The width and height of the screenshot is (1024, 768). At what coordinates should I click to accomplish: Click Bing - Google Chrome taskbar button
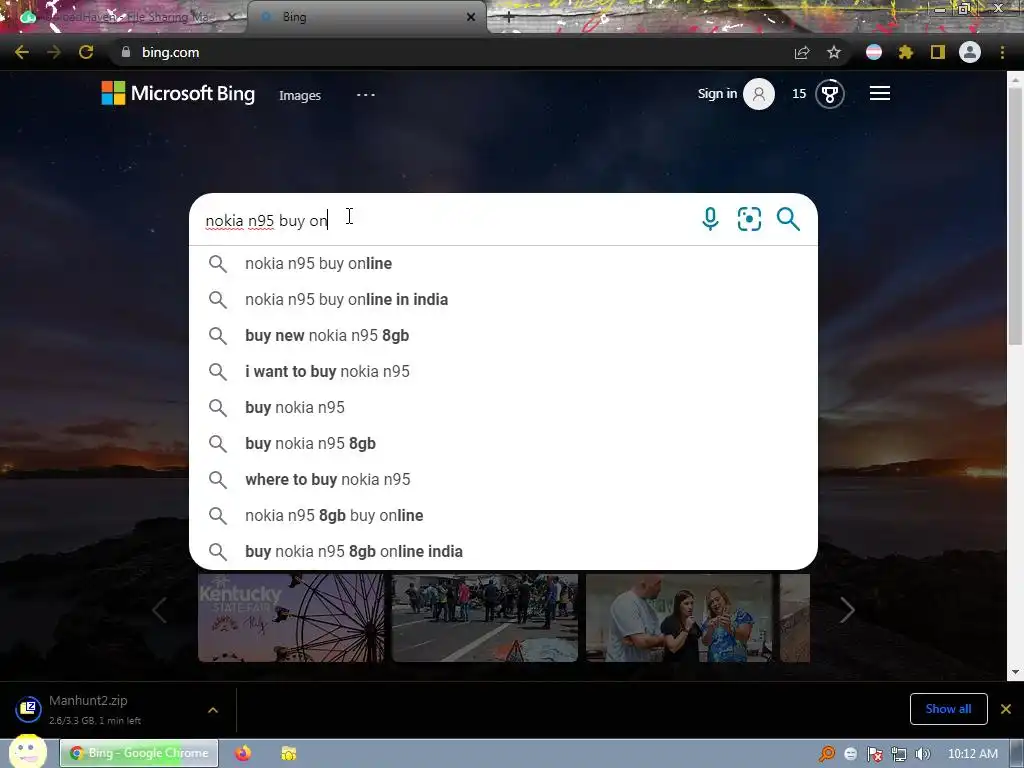(x=139, y=753)
